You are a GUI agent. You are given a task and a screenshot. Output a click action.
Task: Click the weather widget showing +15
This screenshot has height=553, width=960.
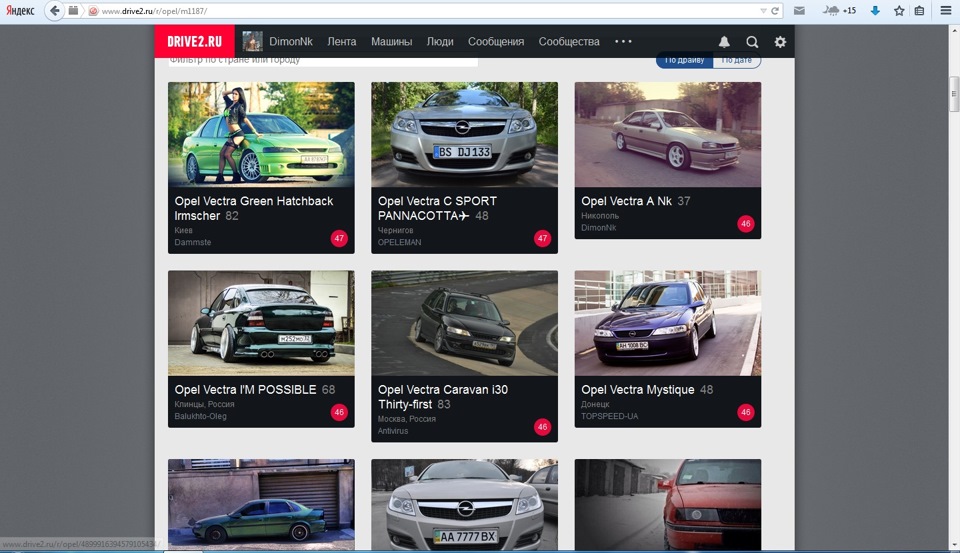point(839,10)
